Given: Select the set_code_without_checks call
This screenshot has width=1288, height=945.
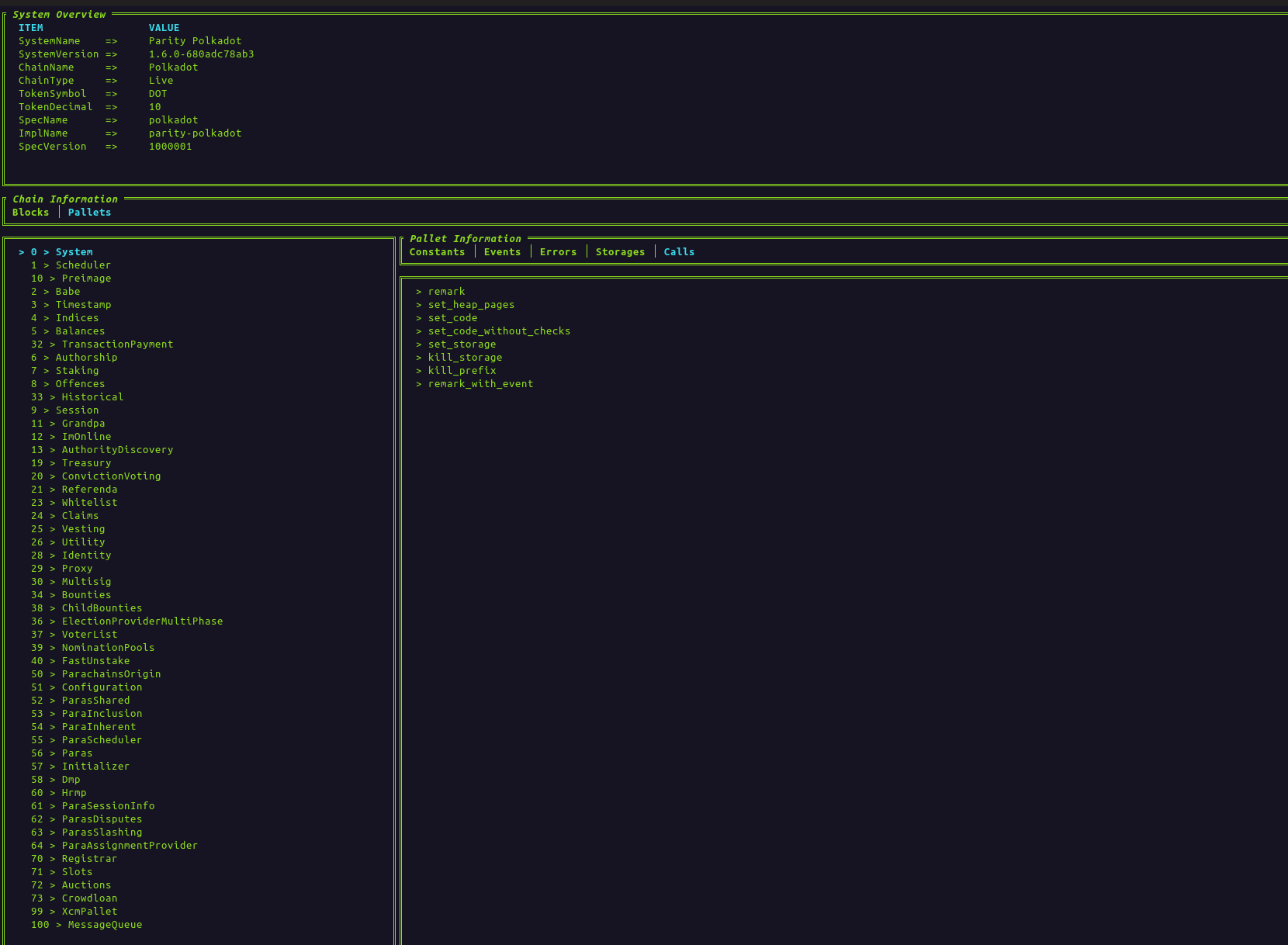Looking at the screenshot, I should pos(493,331).
